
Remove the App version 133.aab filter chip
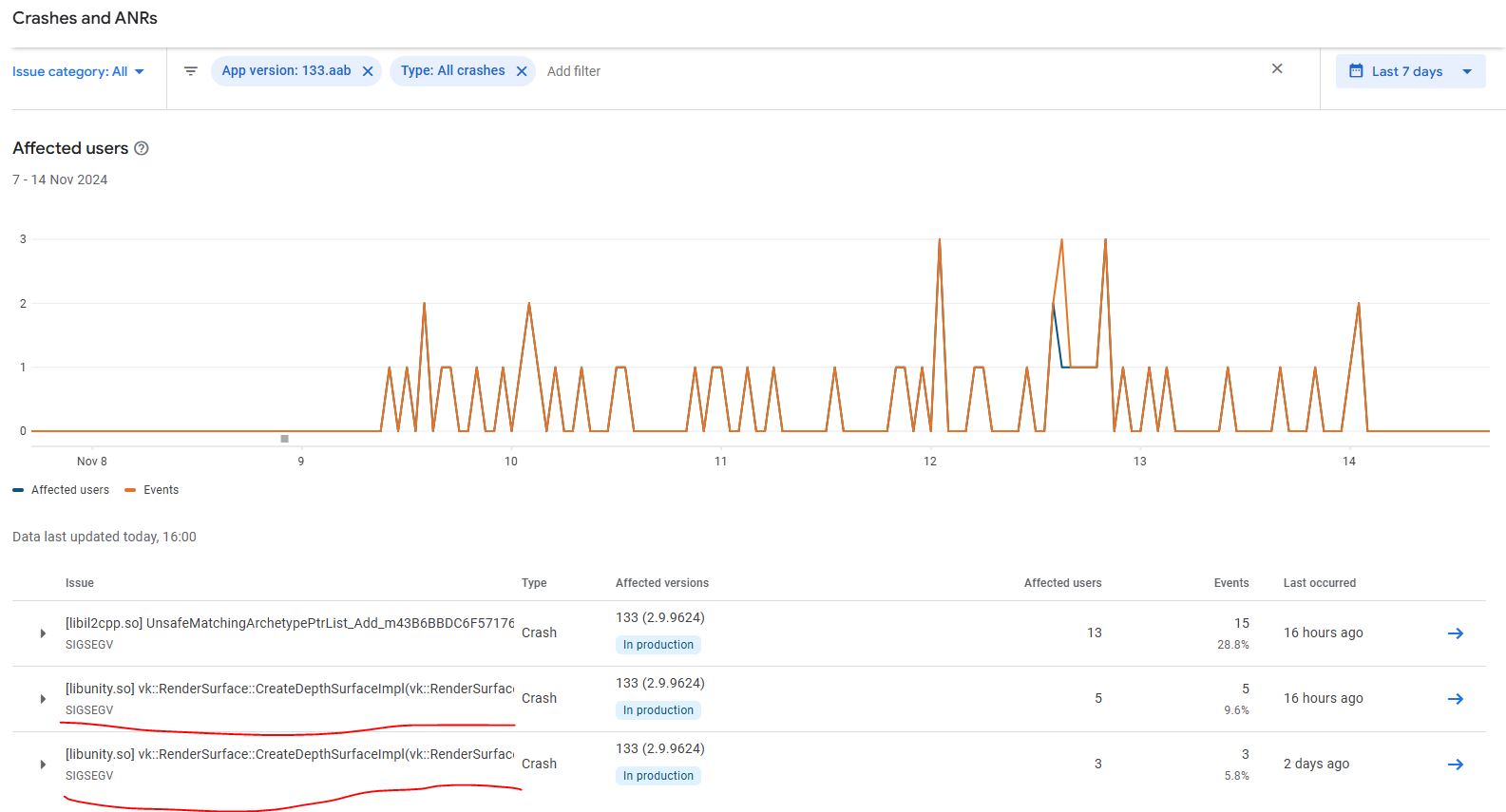pos(368,71)
